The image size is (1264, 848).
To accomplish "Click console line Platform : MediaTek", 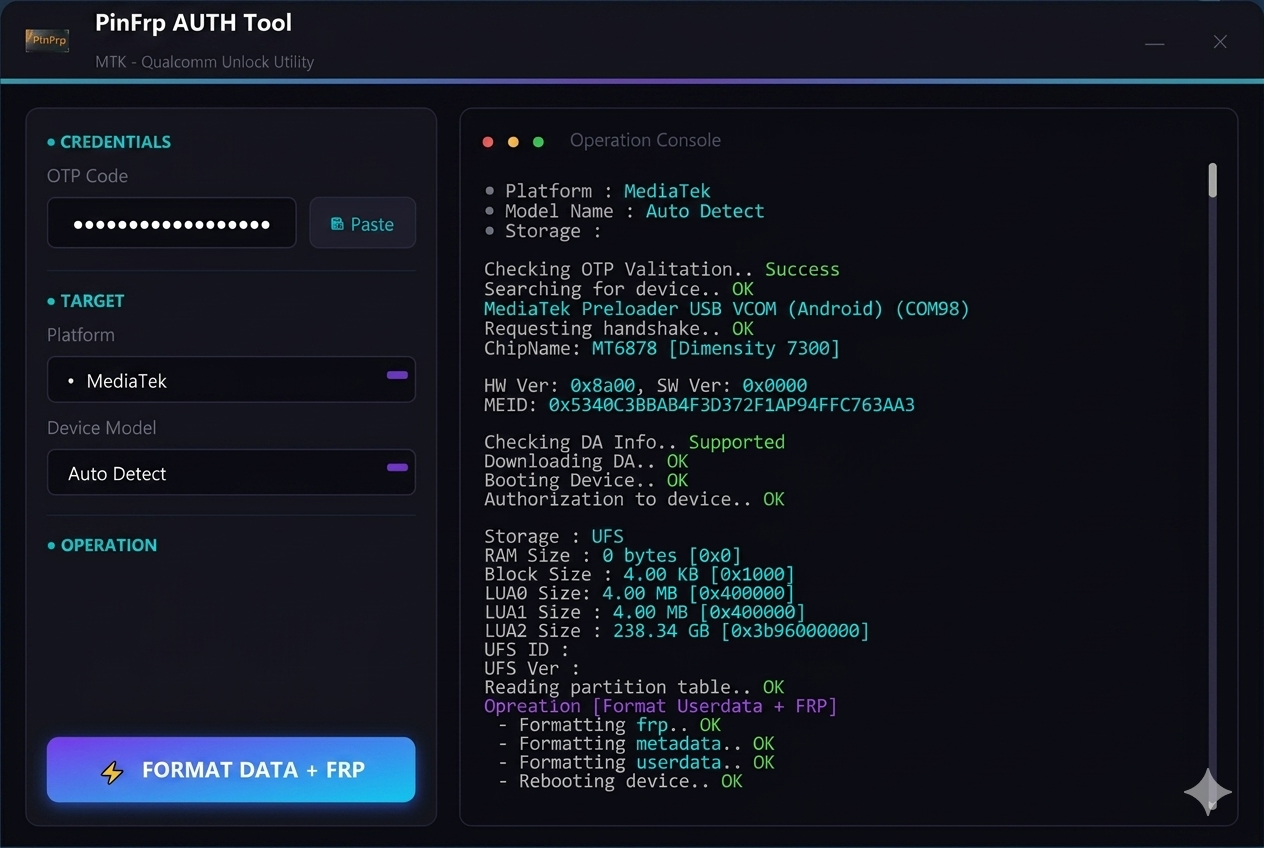I will pos(597,191).
